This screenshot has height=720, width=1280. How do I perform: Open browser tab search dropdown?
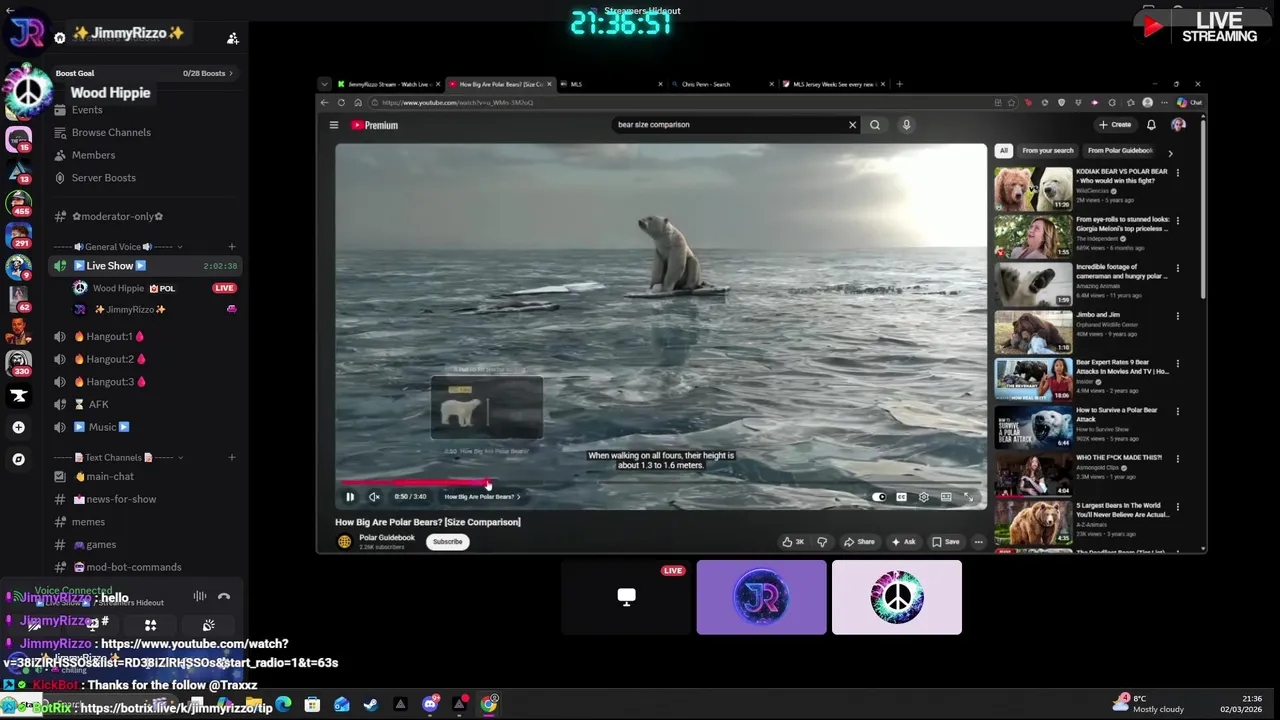(x=324, y=84)
